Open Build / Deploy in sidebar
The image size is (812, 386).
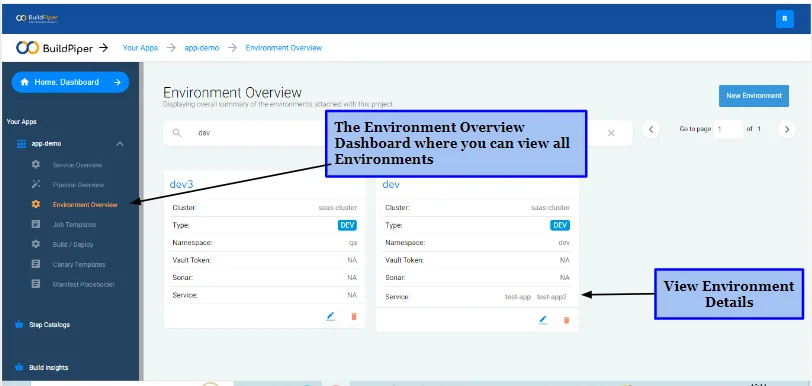click(x=73, y=245)
